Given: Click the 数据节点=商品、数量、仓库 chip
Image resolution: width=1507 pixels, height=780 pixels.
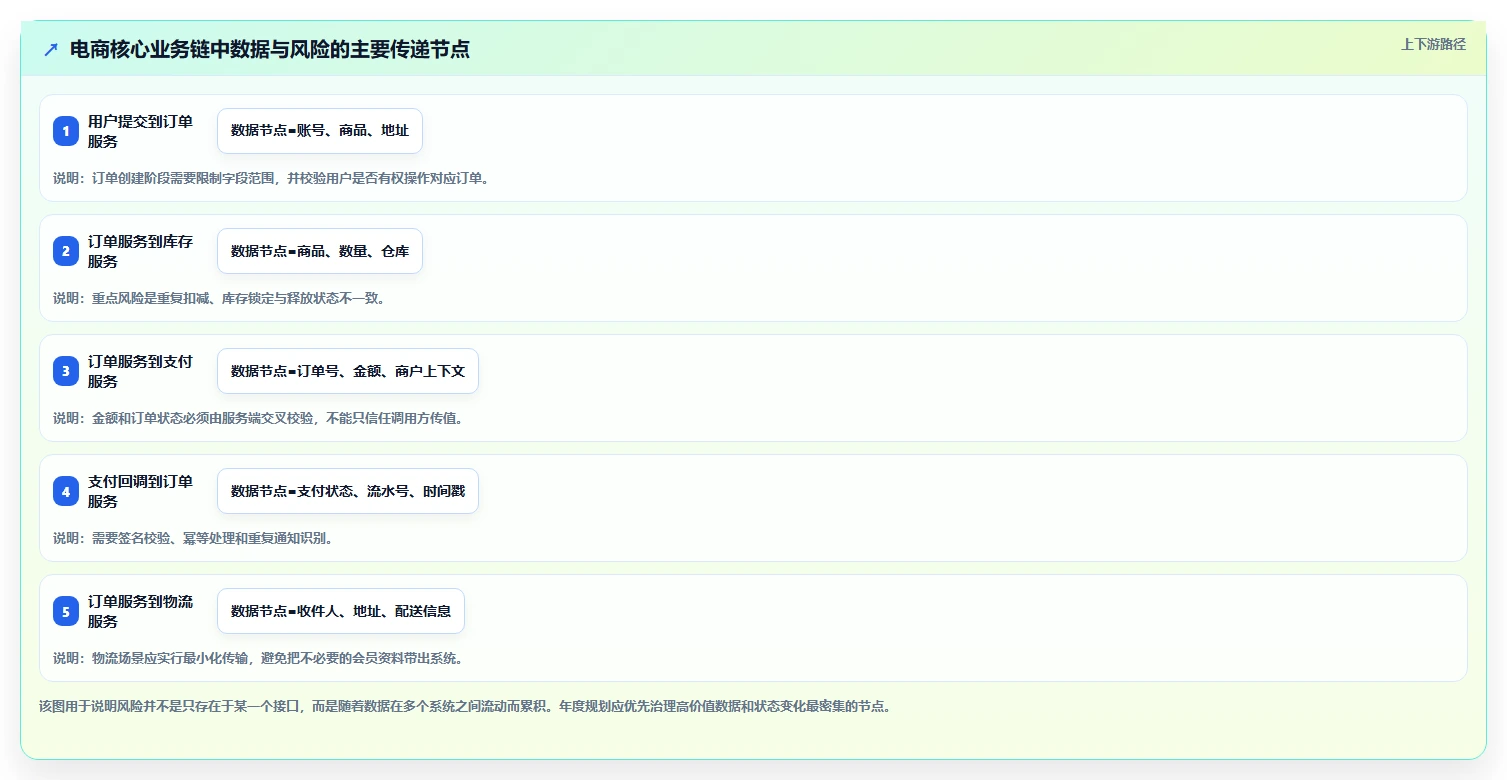Looking at the screenshot, I should pos(320,251).
